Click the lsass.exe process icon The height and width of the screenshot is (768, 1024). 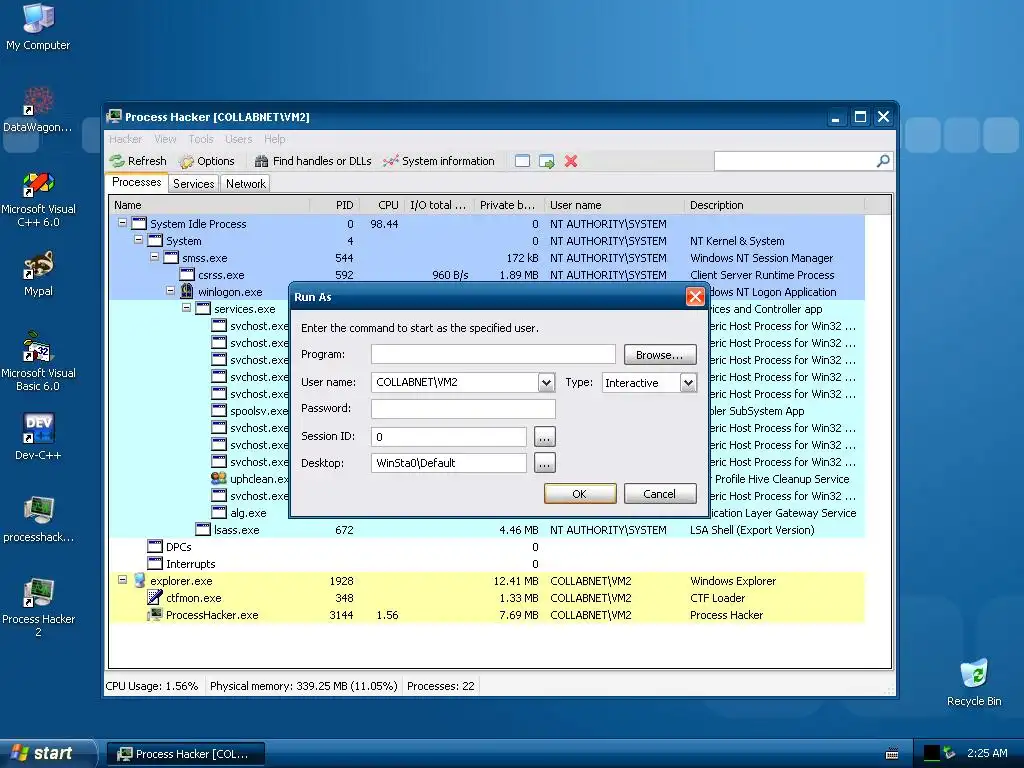click(203, 529)
